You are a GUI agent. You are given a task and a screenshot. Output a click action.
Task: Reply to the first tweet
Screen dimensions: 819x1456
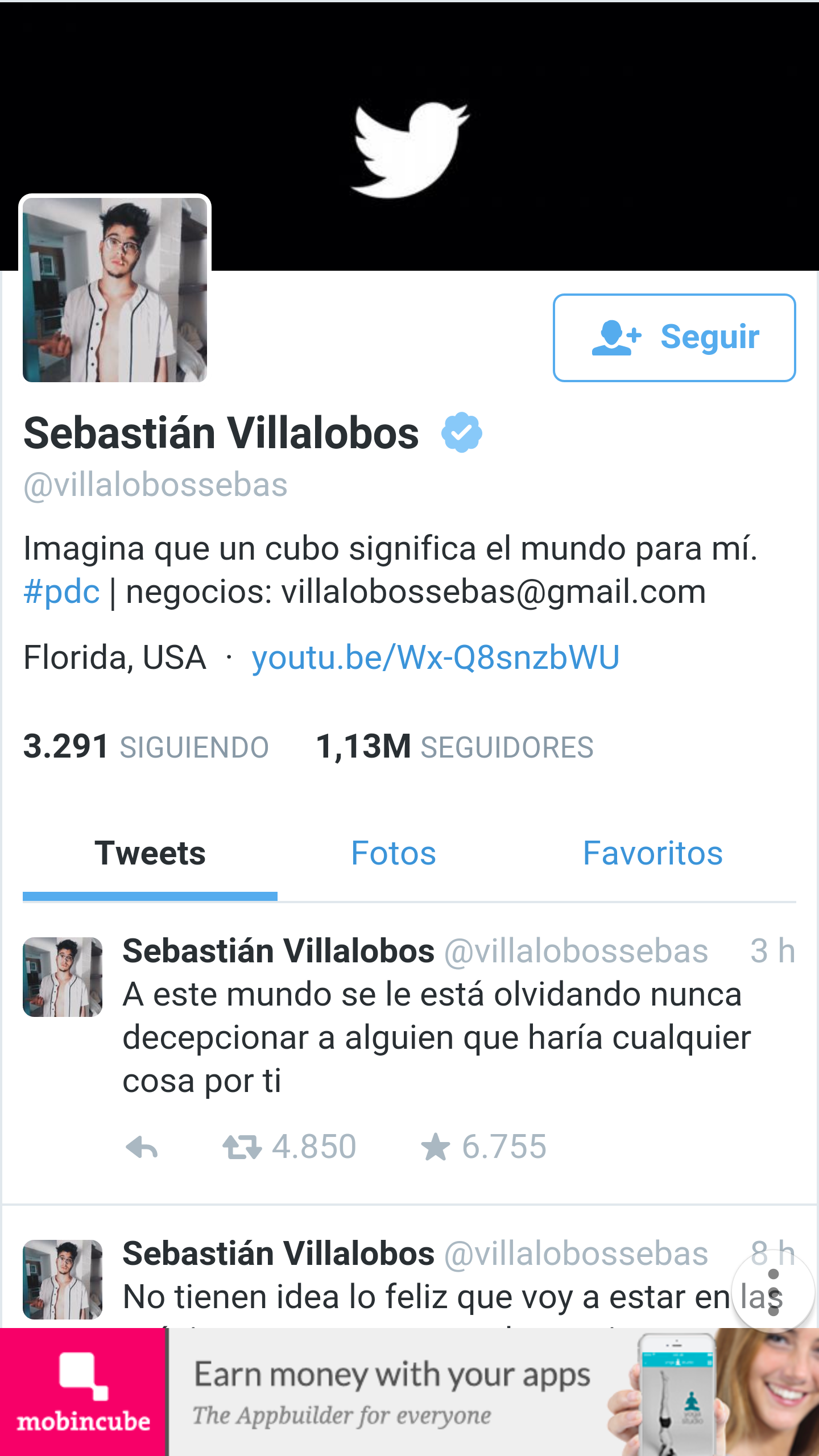click(x=142, y=1147)
